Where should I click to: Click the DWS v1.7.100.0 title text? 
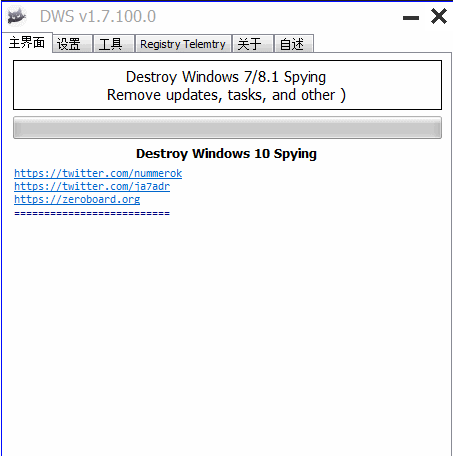point(98,16)
